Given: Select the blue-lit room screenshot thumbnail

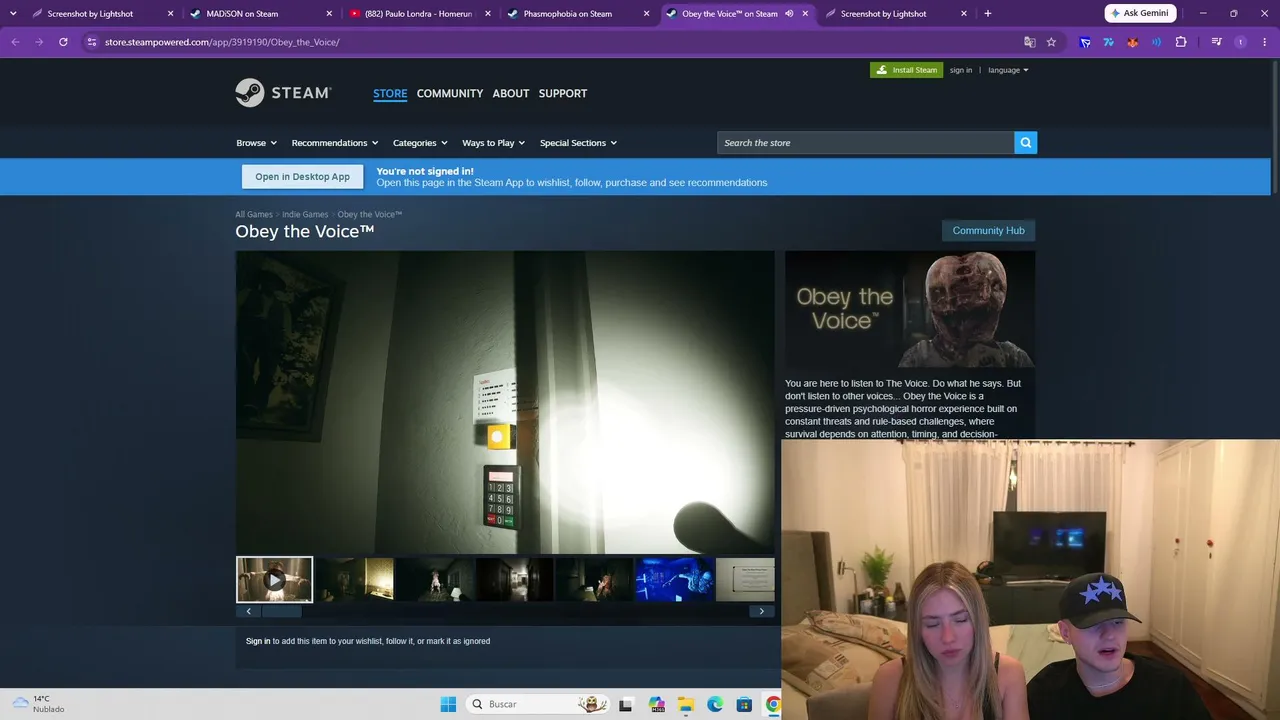Looking at the screenshot, I should pos(675,580).
